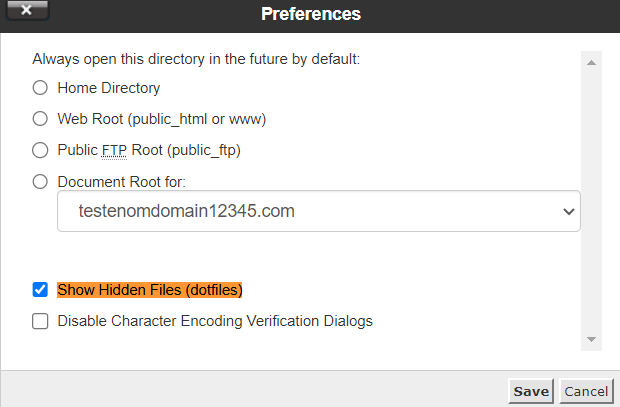
Task: Choose the Web Root radio option
Action: (40, 119)
